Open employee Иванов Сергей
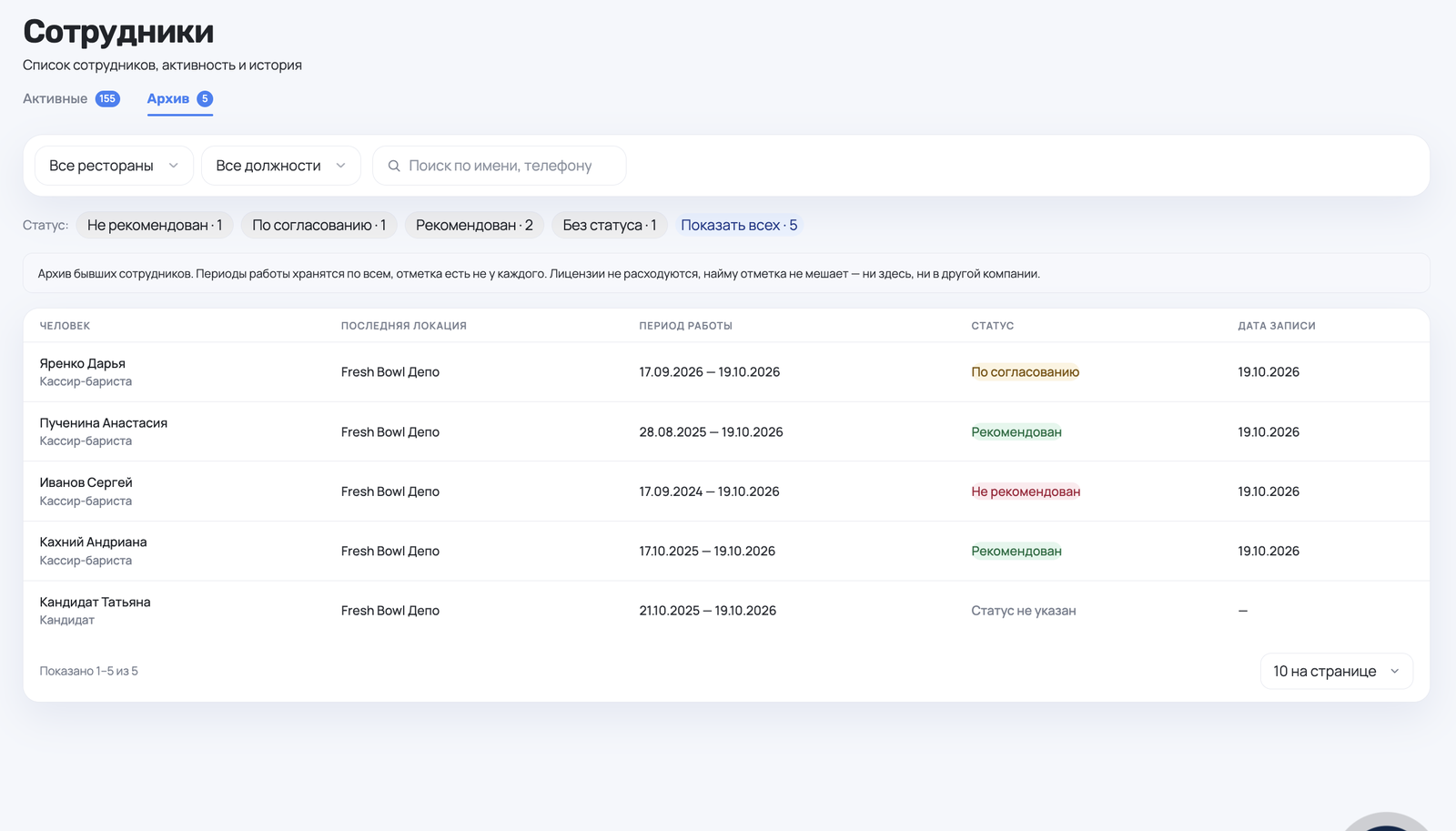This screenshot has height=831, width=1456. click(x=86, y=482)
